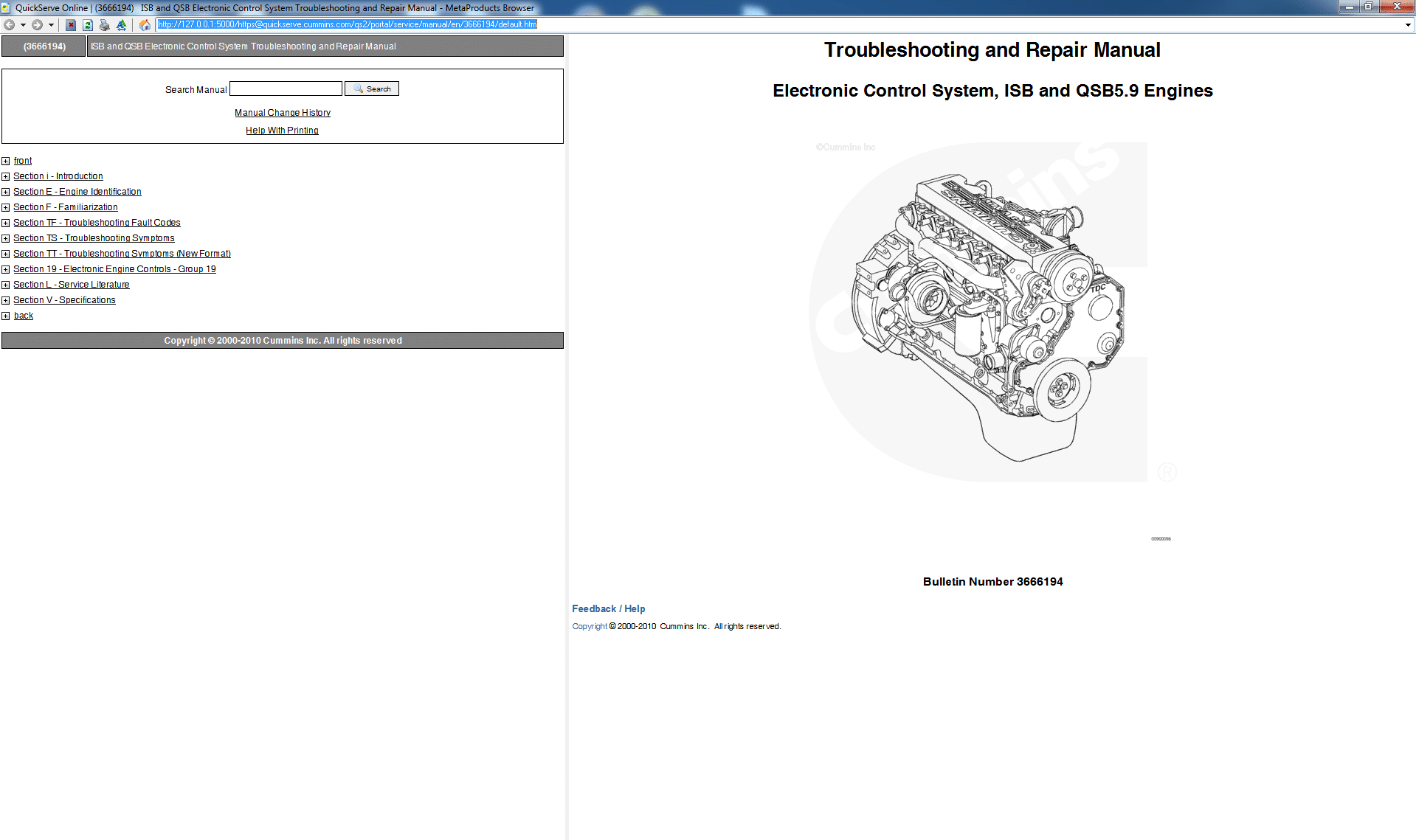The height and width of the screenshot is (840, 1416).
Task: Expand Section TT - Troubleshooting Symptoms (New Format) node
Action: pos(6,254)
